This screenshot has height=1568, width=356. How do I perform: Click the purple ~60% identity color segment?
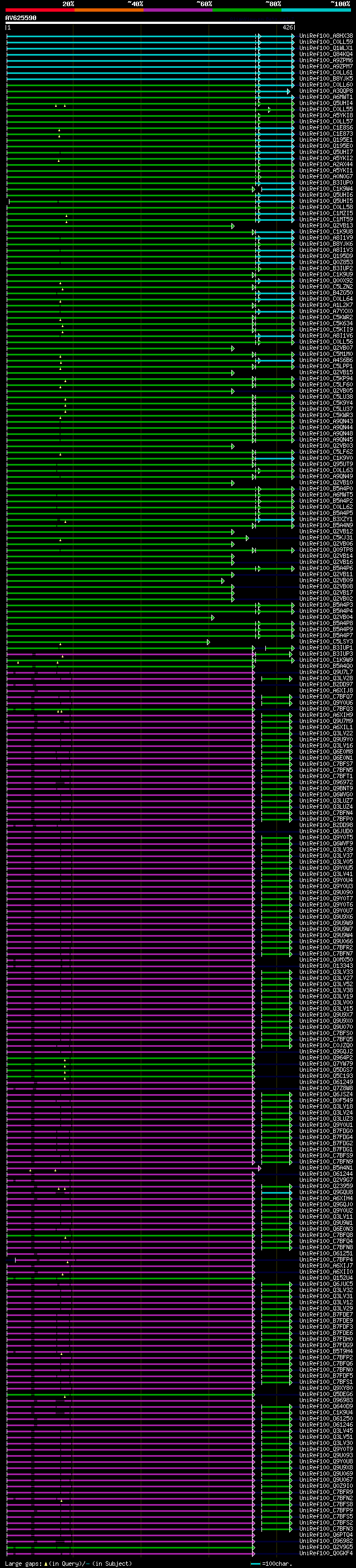tap(179, 11)
